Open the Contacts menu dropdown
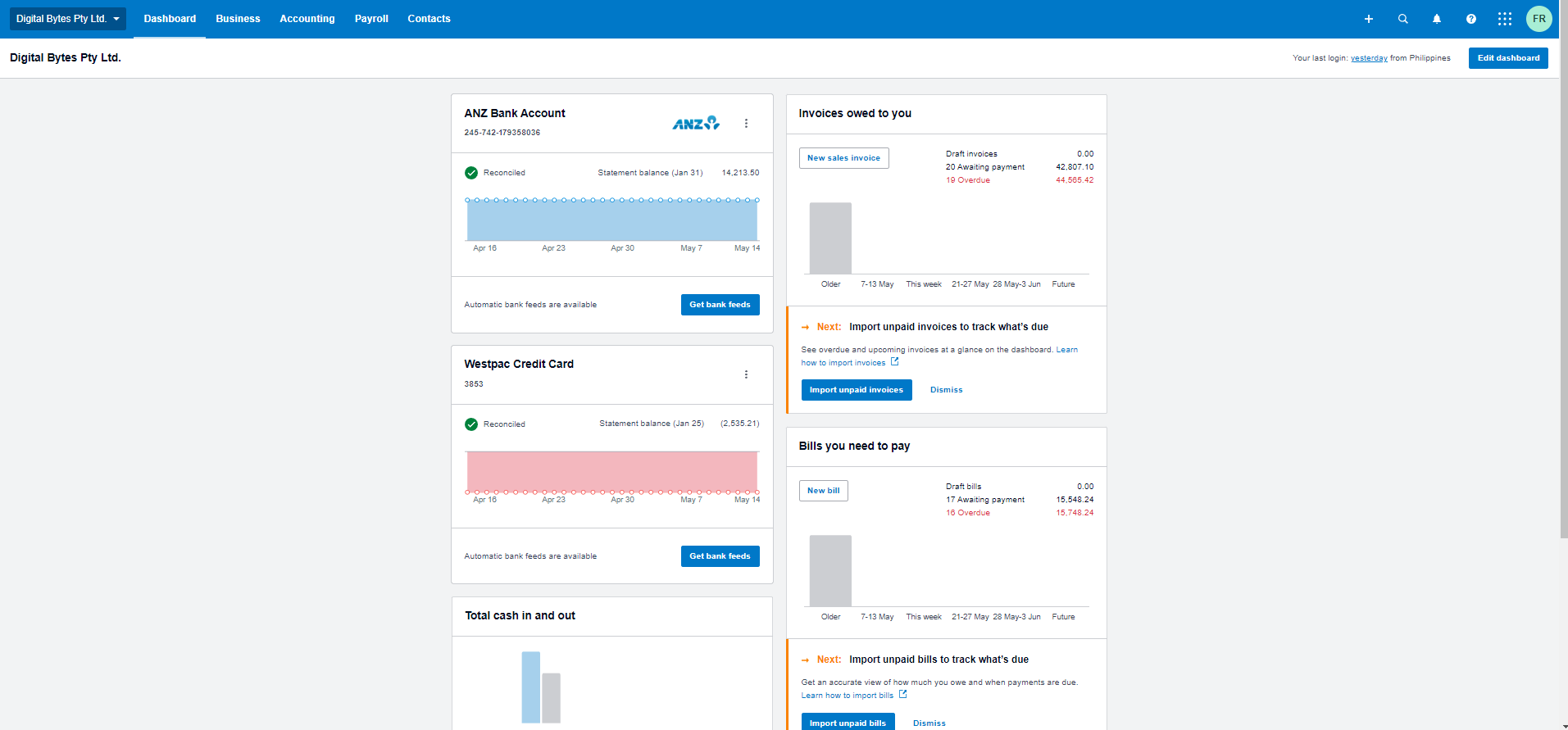 point(429,19)
